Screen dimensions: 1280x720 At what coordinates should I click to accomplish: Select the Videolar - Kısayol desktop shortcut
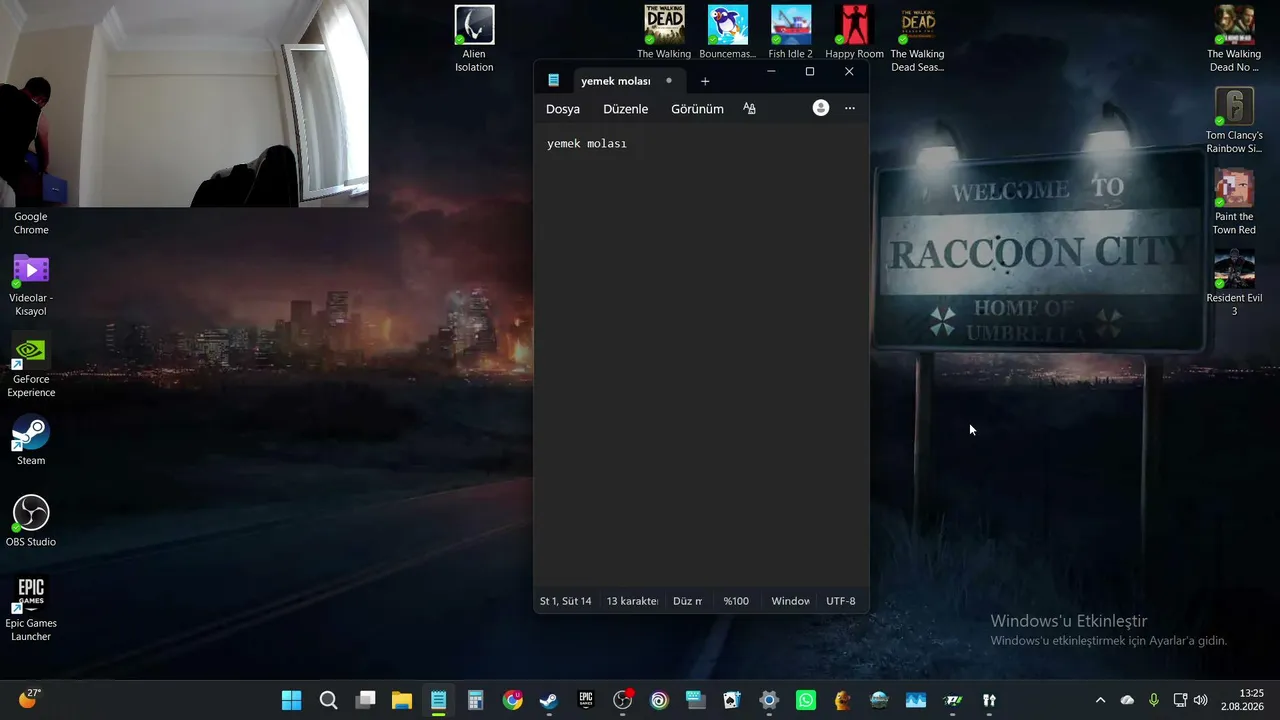(31, 284)
